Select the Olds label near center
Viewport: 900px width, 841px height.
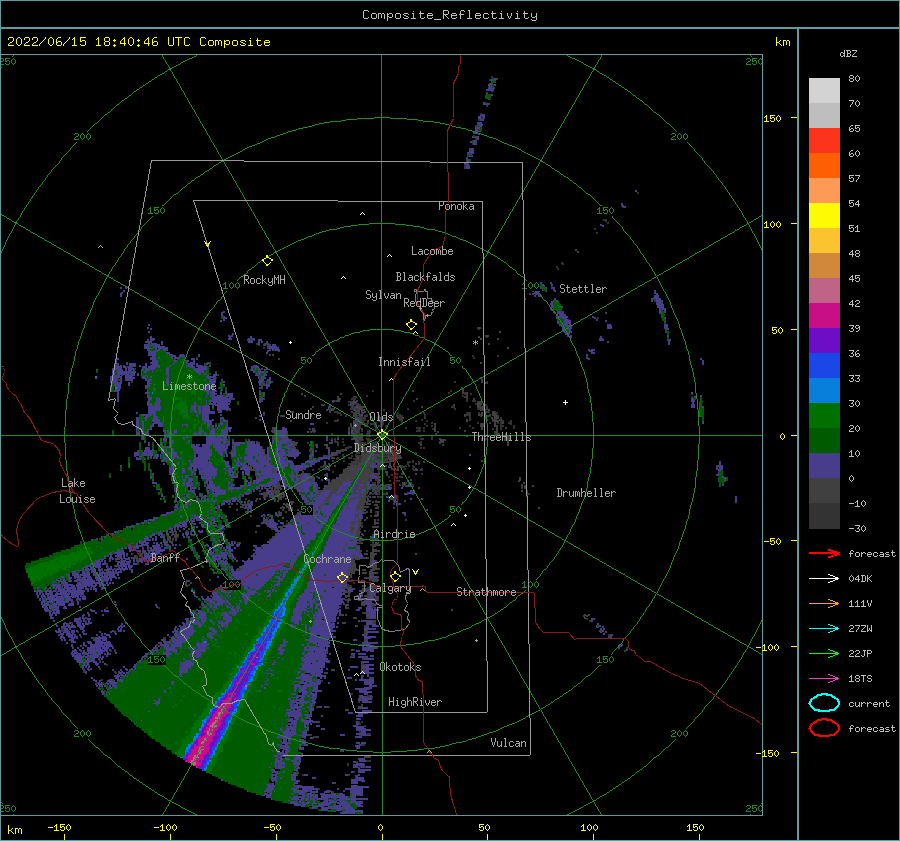pos(381,417)
